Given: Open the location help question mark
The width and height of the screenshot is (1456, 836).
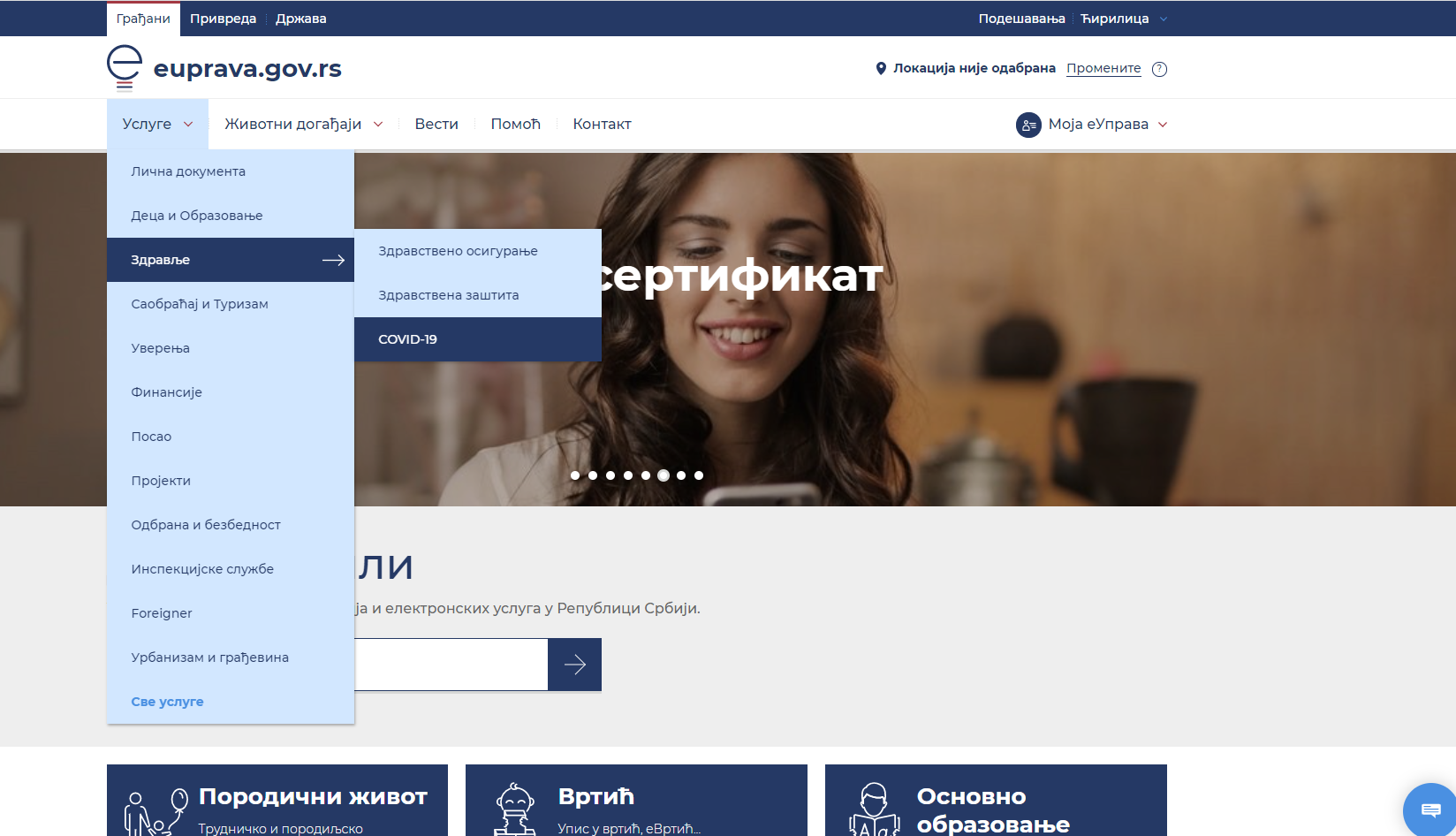Looking at the screenshot, I should click(x=1160, y=69).
